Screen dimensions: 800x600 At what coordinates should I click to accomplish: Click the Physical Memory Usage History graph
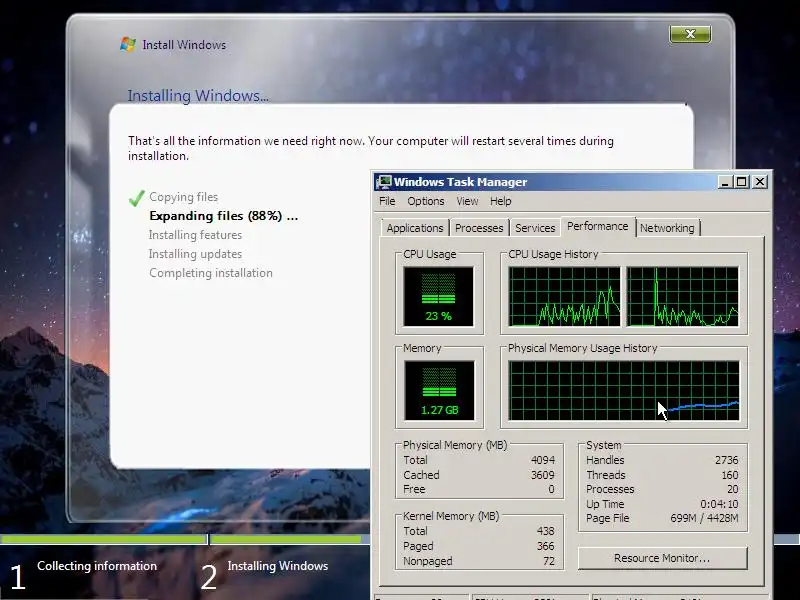coord(623,390)
